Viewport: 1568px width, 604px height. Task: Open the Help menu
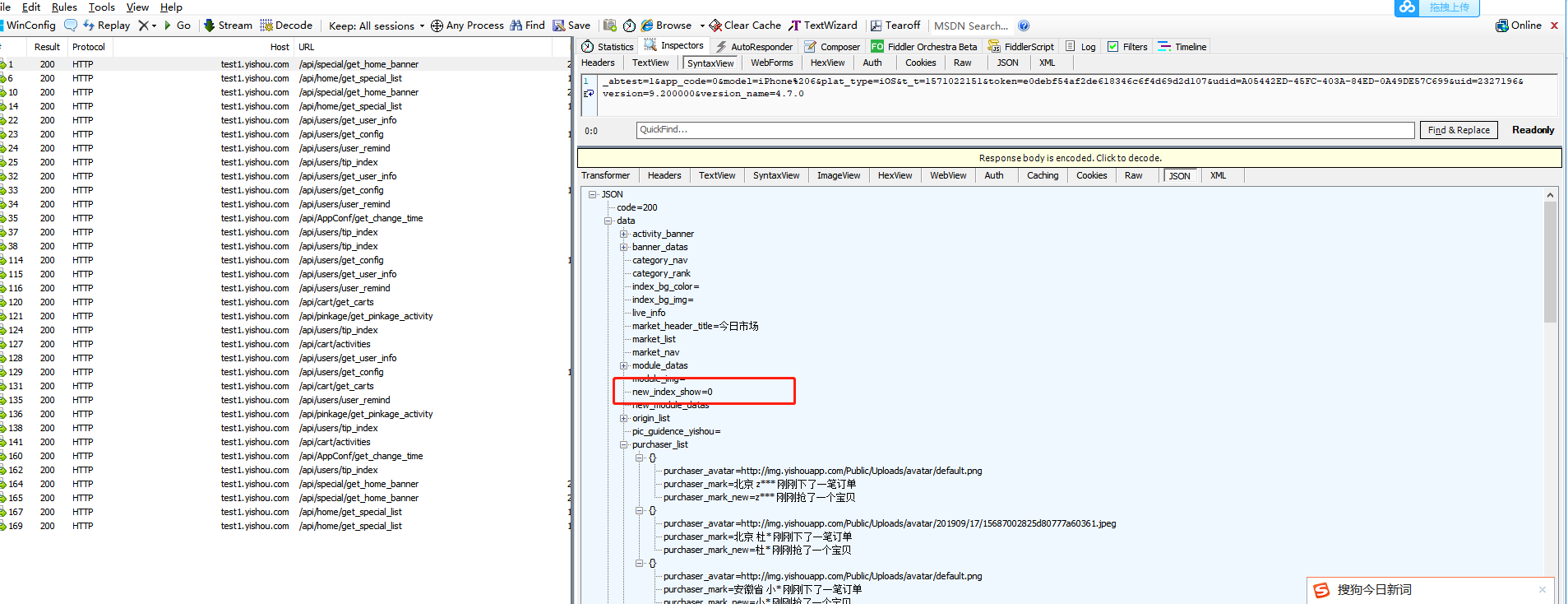point(171,7)
